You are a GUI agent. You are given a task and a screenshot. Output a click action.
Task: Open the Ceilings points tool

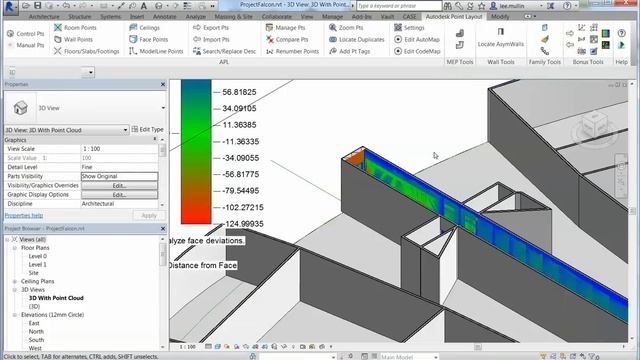[x=144, y=27]
